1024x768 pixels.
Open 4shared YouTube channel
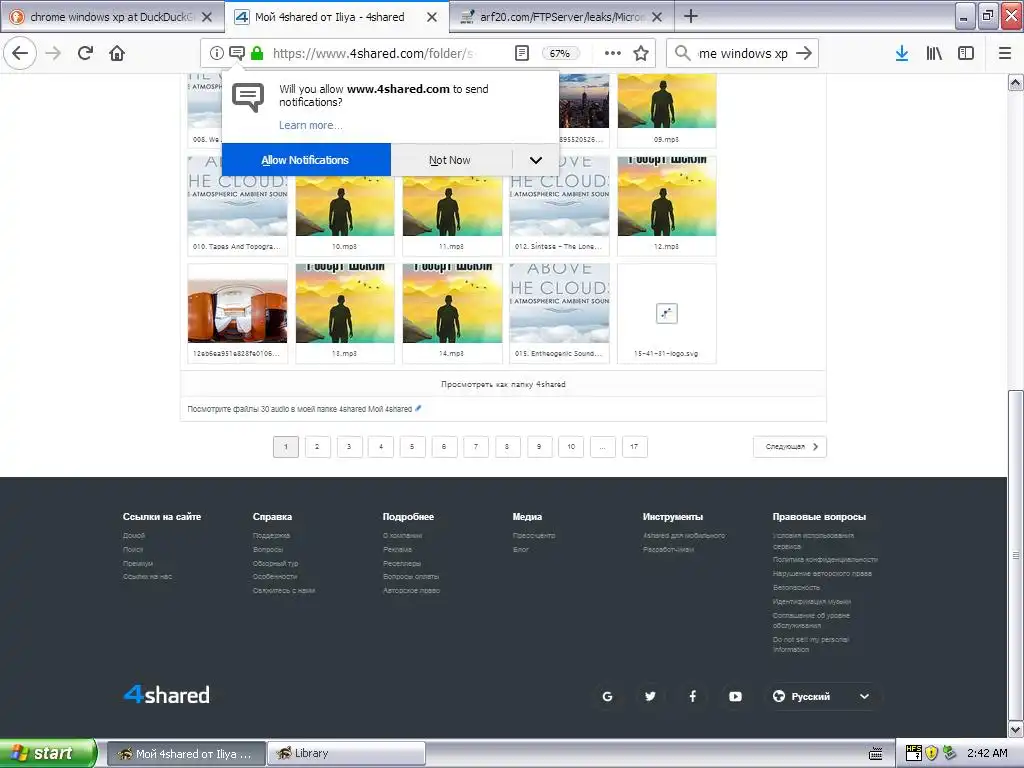(x=735, y=696)
